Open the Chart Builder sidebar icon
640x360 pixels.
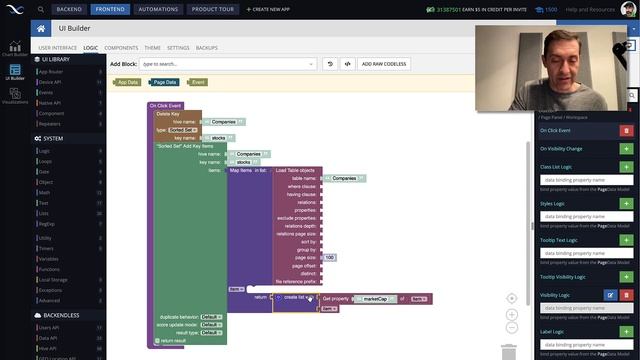coord(15,49)
